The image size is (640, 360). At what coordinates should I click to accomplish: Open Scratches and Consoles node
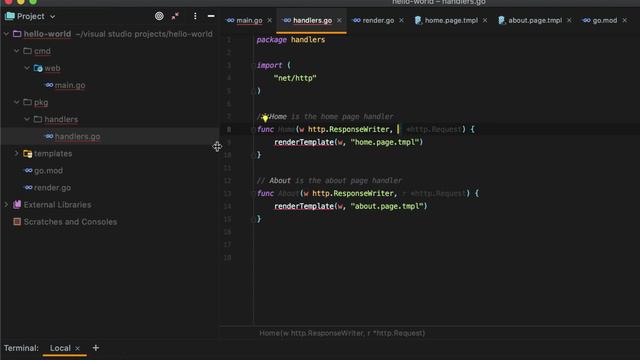tap(70, 222)
